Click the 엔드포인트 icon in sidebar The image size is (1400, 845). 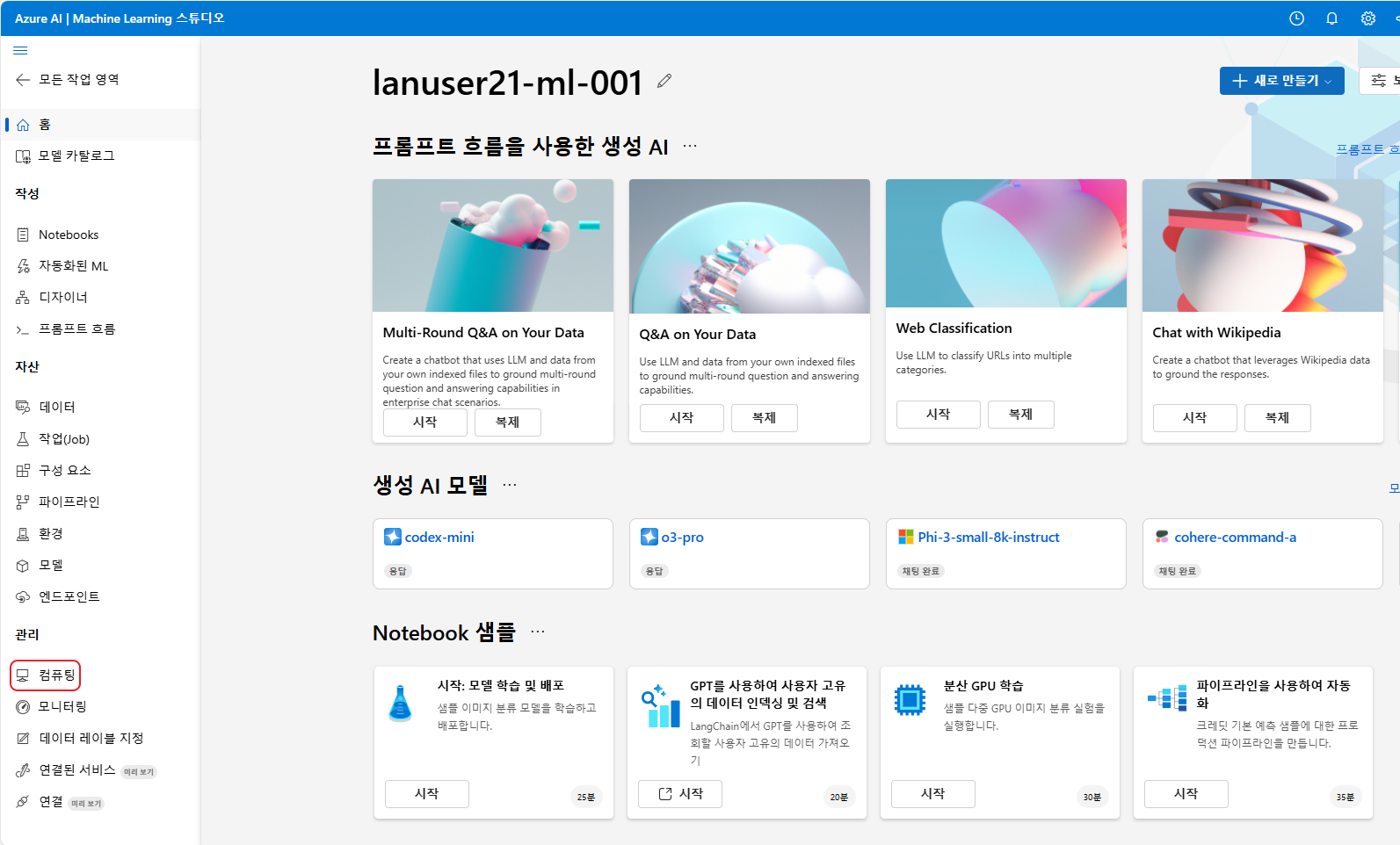point(23,597)
